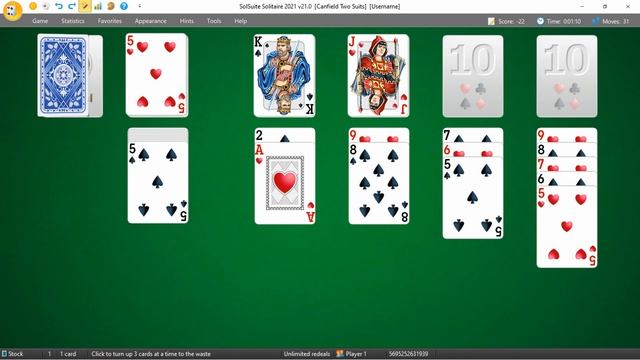Image resolution: width=640 pixels, height=360 pixels.
Task: Click the game number 5695252631939
Action: pyautogui.click(x=408, y=354)
